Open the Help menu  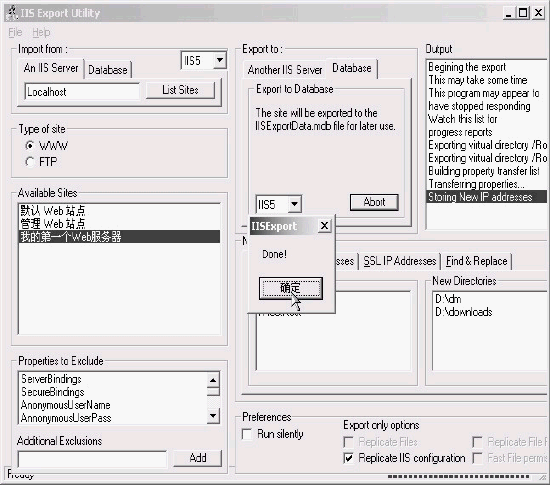pos(41,32)
